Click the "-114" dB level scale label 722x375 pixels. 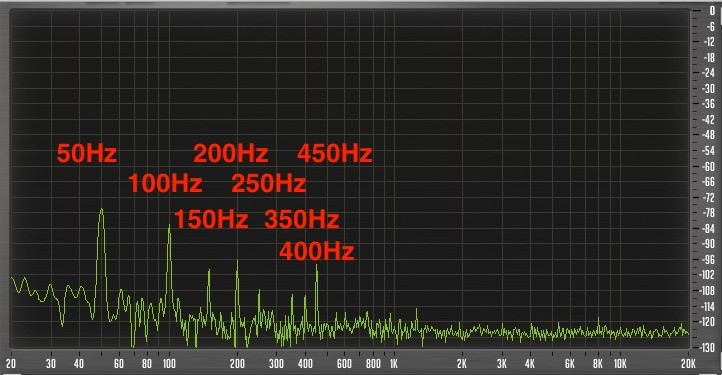[x=707, y=306]
